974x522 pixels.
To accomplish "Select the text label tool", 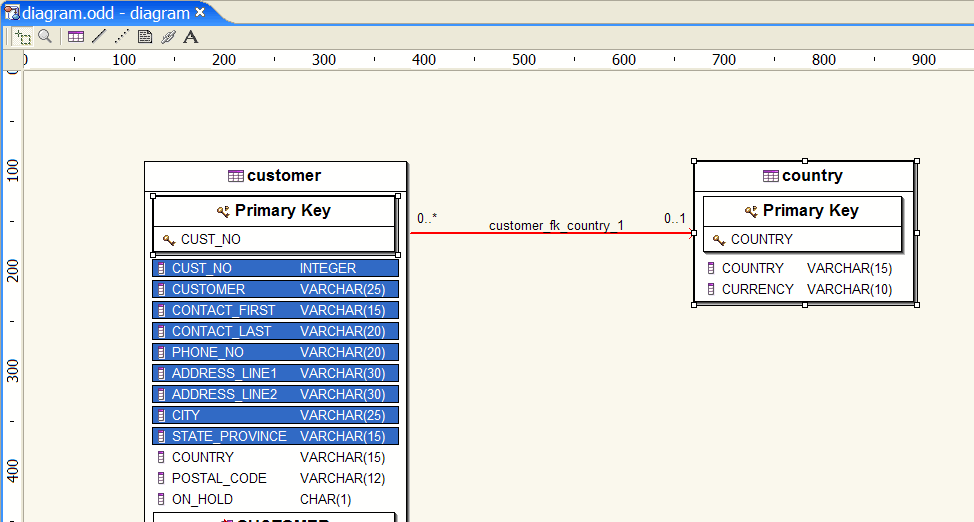I will (191, 37).
